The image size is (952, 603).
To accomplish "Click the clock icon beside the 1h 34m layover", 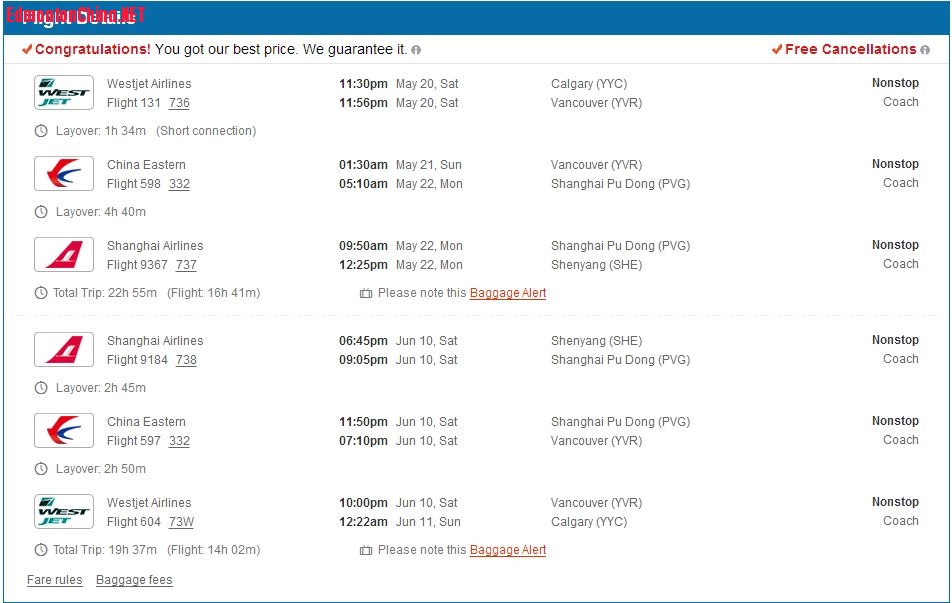I will click(x=41, y=131).
